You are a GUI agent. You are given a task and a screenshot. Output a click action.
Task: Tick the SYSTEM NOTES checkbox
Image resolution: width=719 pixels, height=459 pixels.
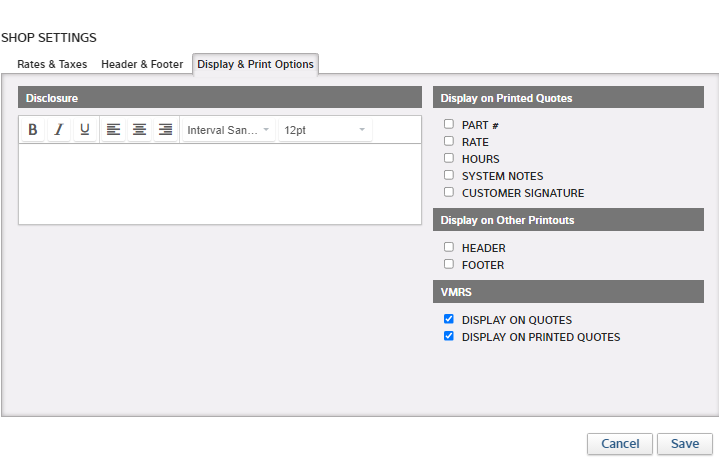click(449, 176)
